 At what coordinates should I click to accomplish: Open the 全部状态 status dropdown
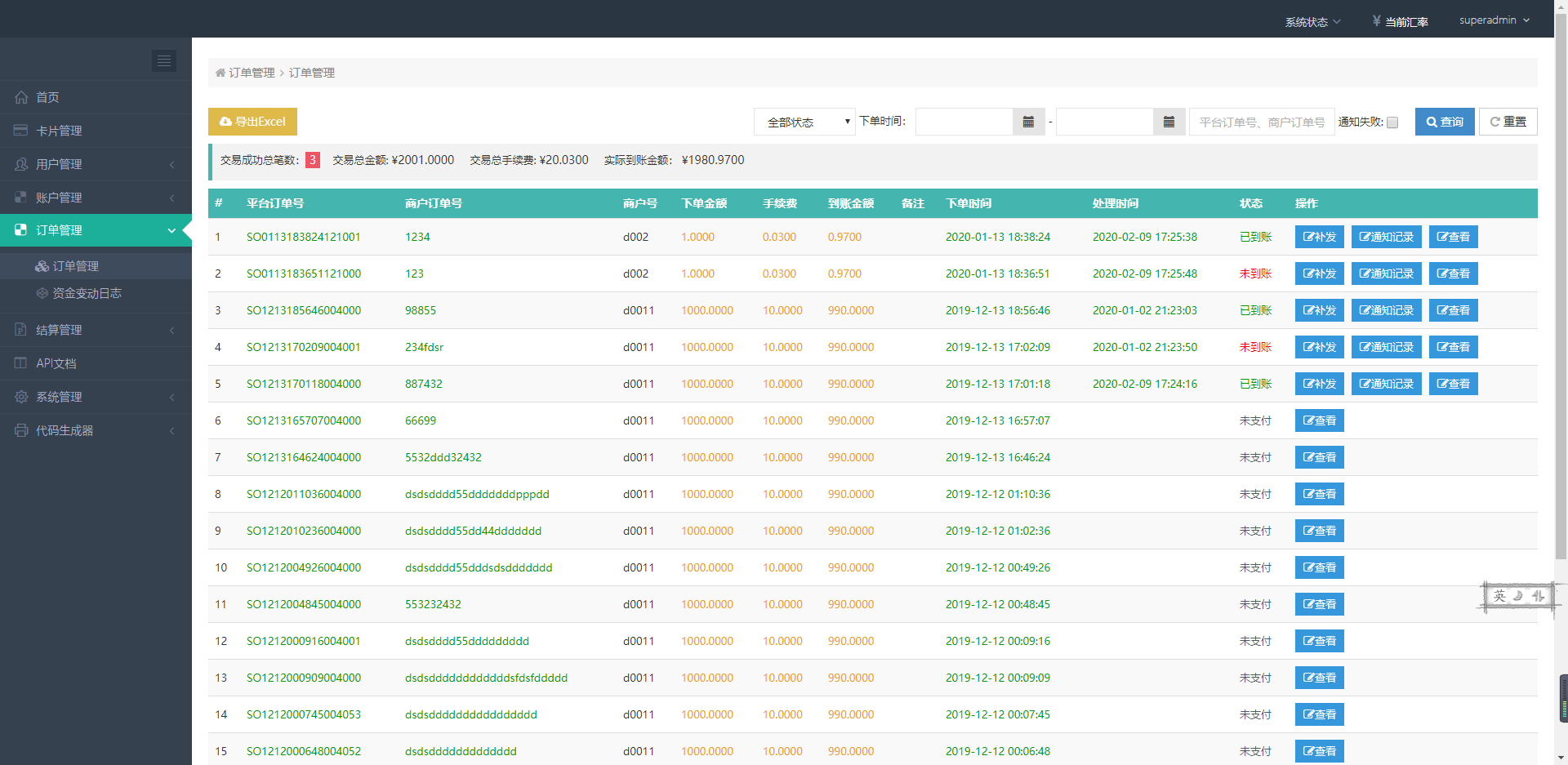pyautogui.click(x=804, y=122)
